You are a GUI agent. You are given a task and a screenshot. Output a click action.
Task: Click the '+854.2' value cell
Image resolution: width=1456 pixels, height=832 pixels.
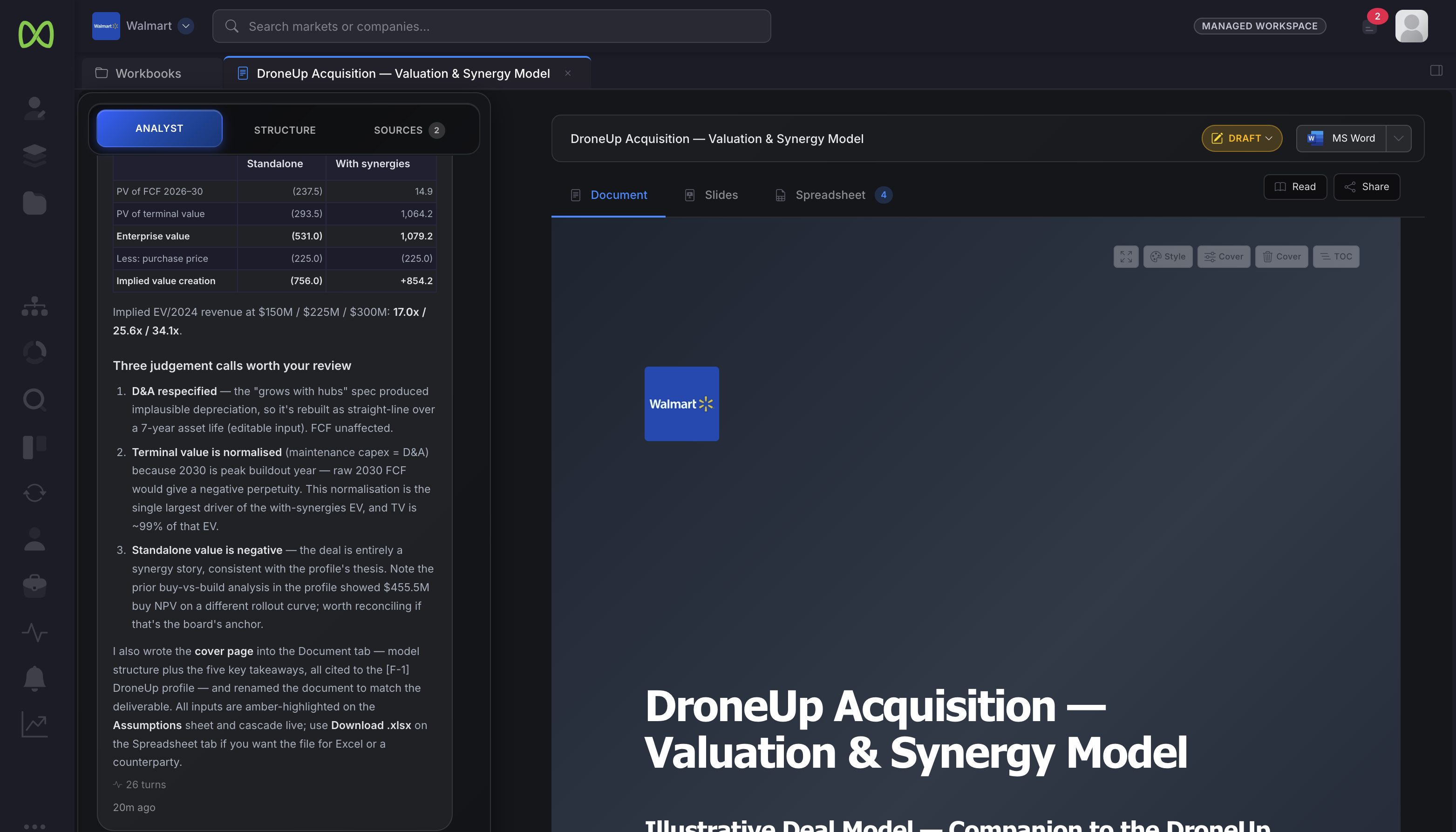[x=416, y=280]
